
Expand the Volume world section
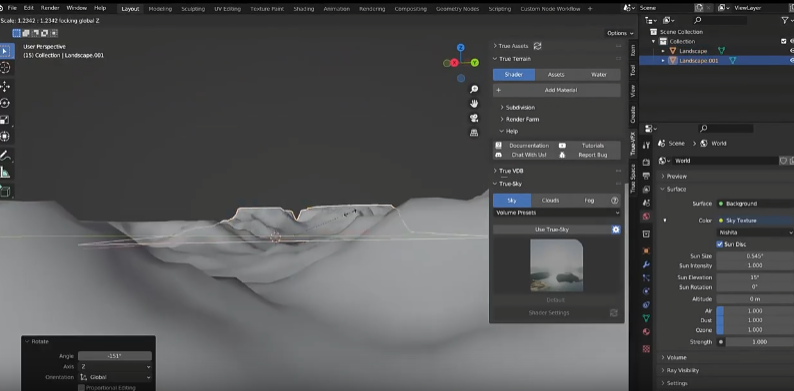[663, 358]
